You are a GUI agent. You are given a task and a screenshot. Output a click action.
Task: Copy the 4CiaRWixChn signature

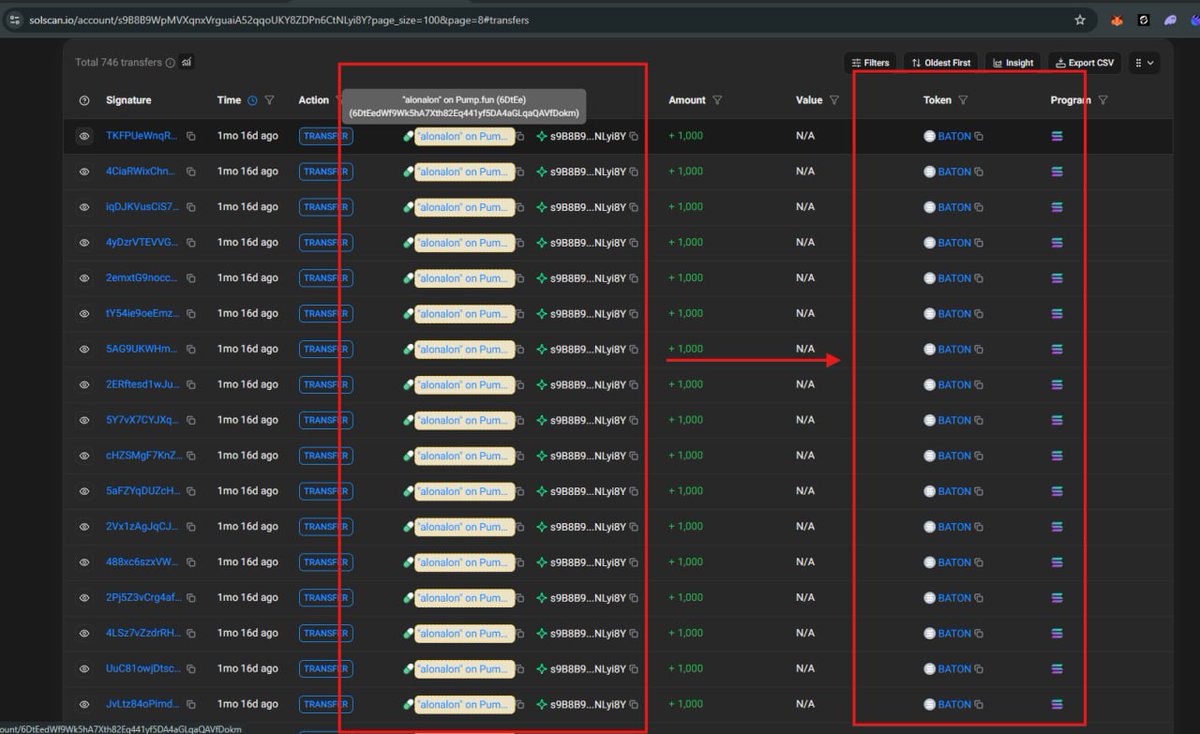(191, 172)
